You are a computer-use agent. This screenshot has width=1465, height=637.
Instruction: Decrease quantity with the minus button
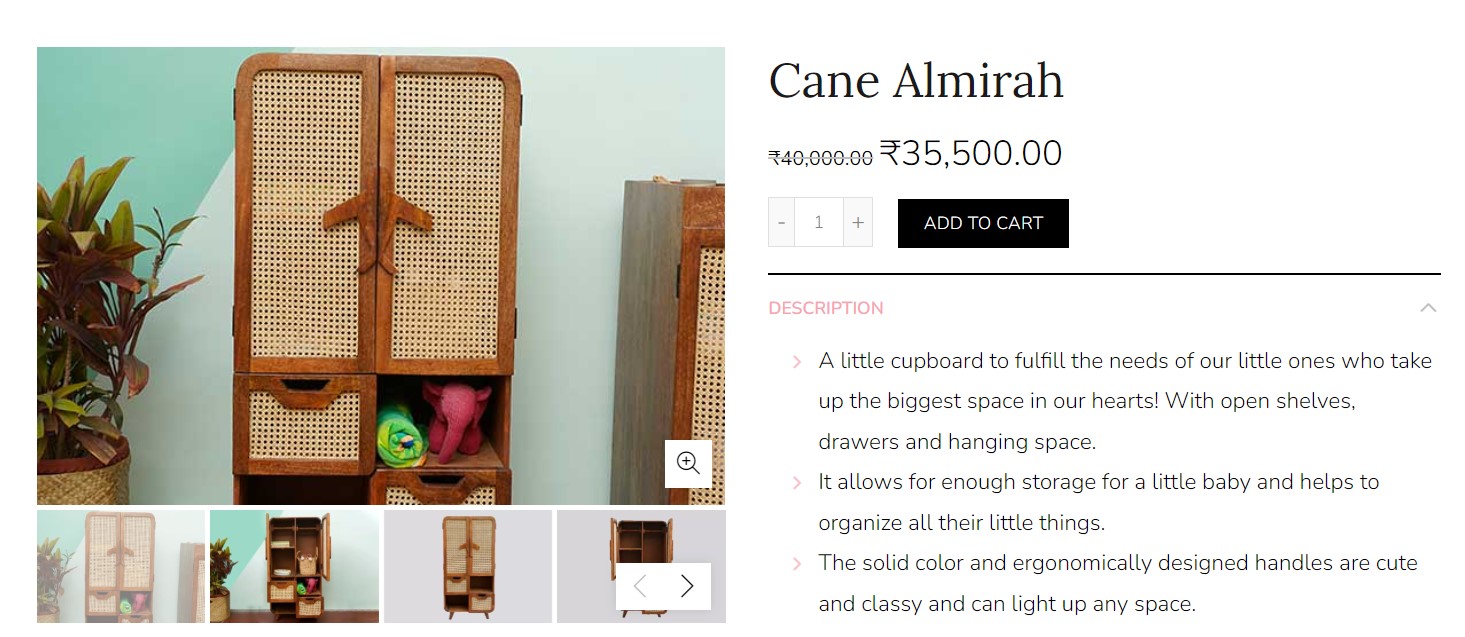(781, 222)
